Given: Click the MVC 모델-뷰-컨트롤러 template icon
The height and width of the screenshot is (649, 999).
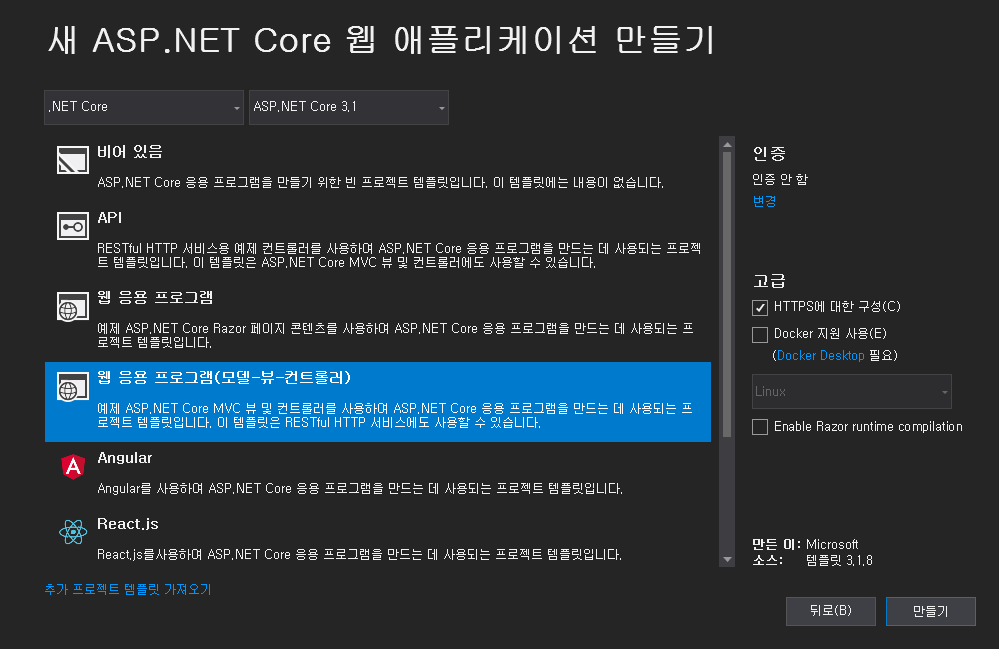Looking at the screenshot, I should click(x=73, y=387).
